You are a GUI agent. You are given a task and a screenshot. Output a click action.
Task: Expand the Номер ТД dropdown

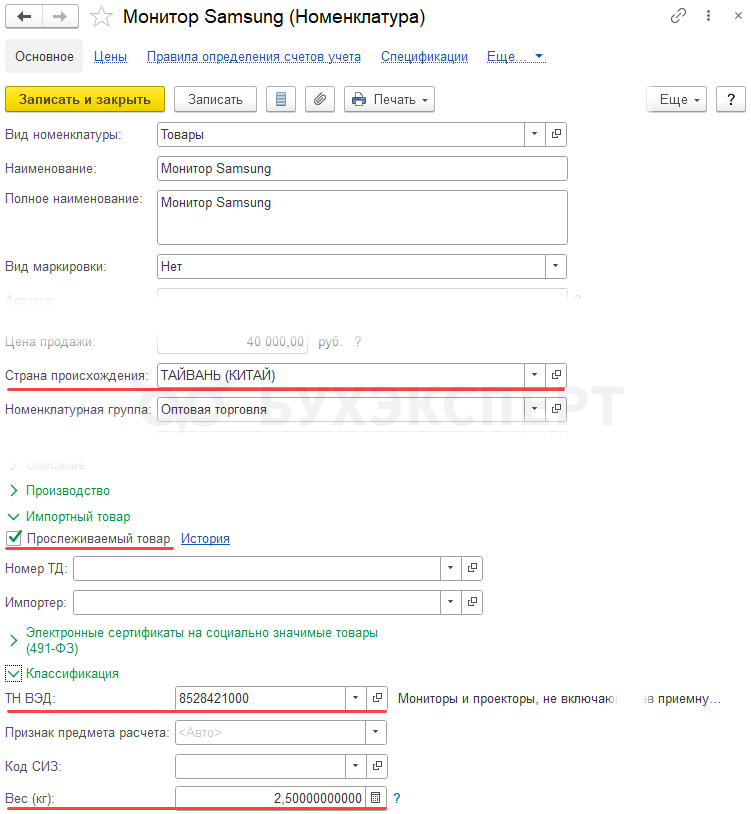(x=450, y=568)
